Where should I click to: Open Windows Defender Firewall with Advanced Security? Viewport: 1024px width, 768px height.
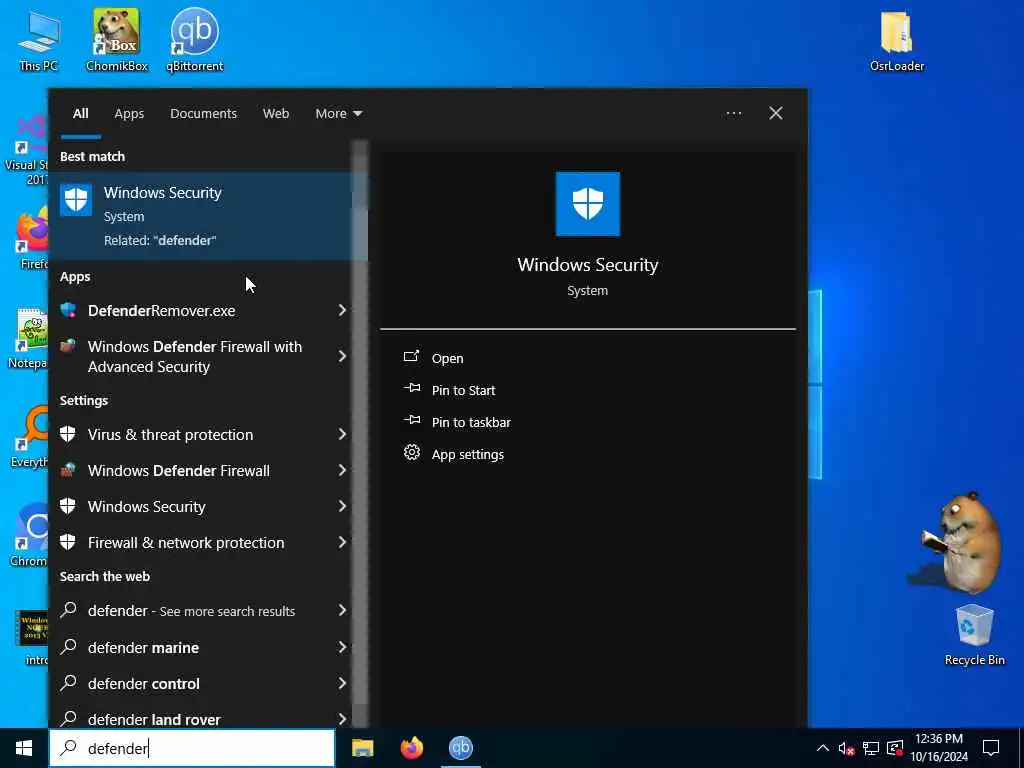pyautogui.click(x=195, y=357)
